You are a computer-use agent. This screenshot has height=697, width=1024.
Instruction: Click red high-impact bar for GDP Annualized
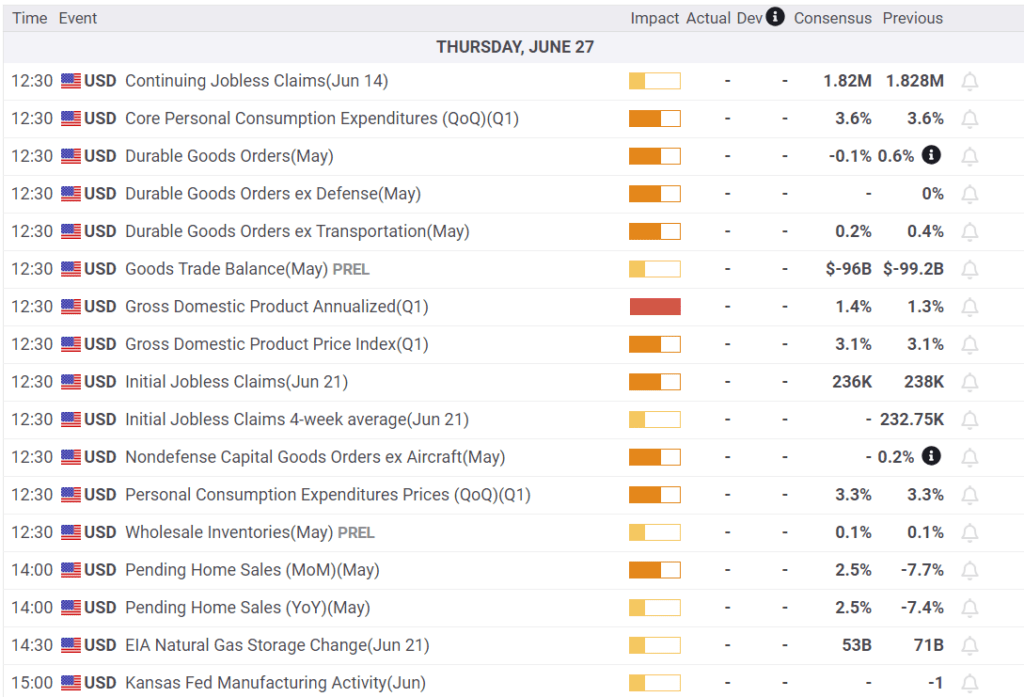click(x=655, y=306)
